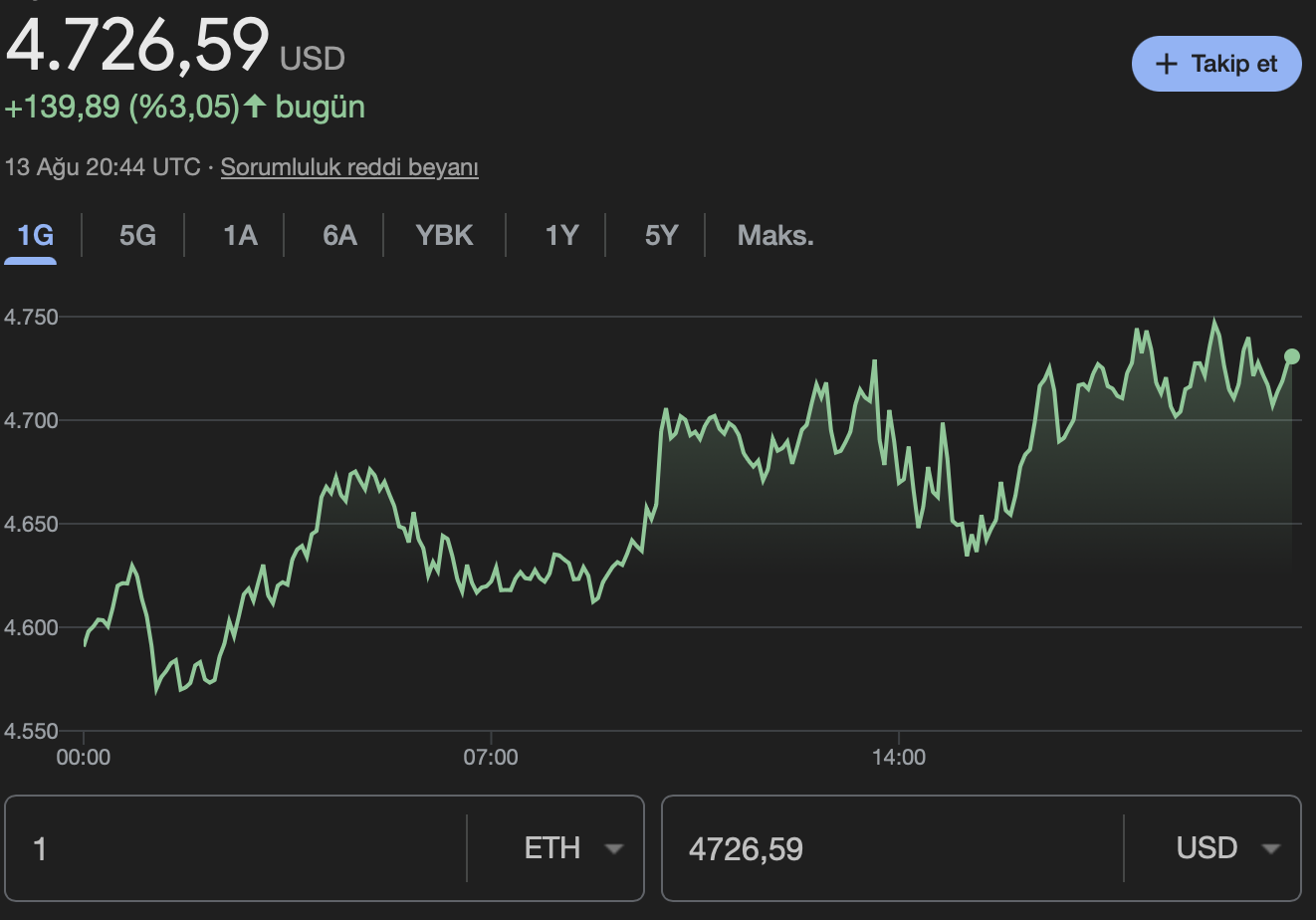Click the ETH amount input field
This screenshot has width=1316, height=920.
[237, 848]
